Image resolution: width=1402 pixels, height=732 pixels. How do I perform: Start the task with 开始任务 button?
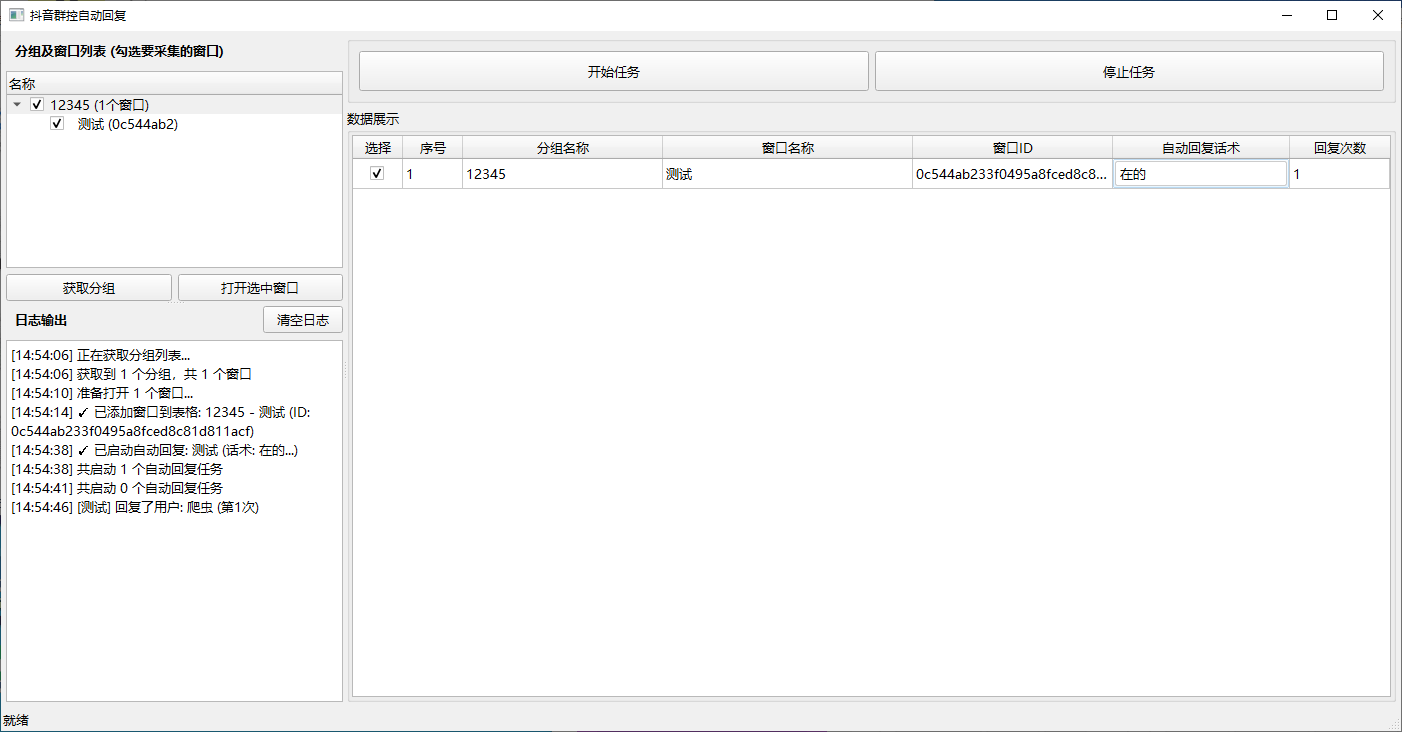coord(614,71)
